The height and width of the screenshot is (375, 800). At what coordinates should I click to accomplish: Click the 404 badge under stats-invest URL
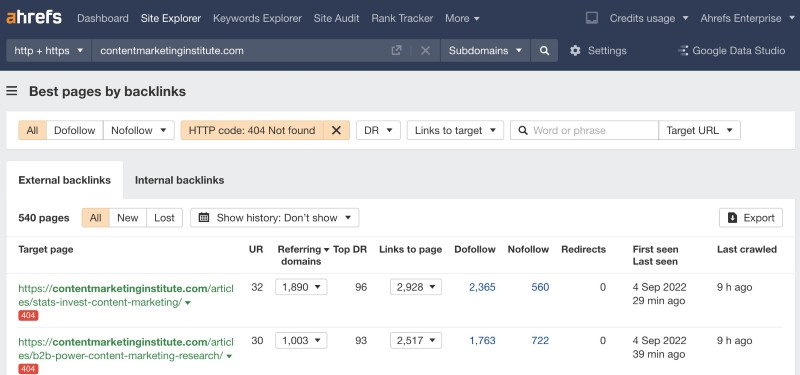(x=28, y=315)
